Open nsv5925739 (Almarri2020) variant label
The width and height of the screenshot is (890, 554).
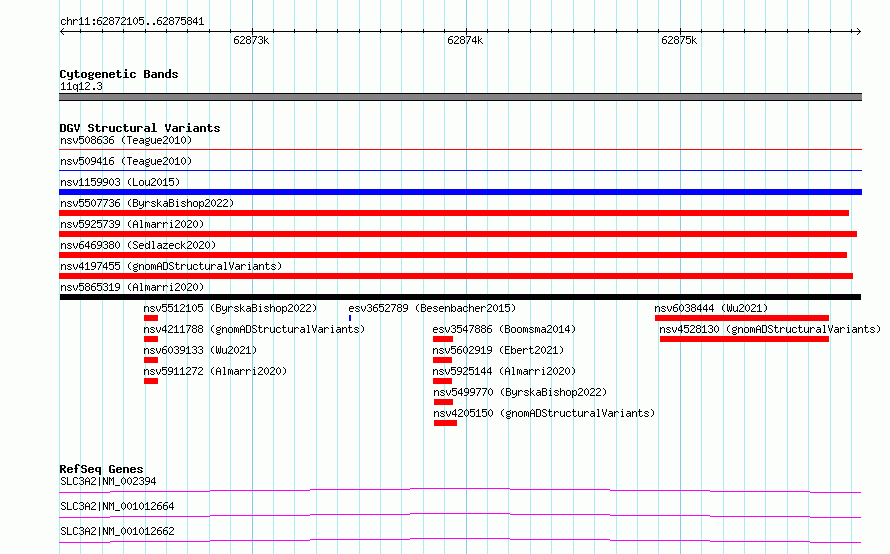(x=132, y=224)
